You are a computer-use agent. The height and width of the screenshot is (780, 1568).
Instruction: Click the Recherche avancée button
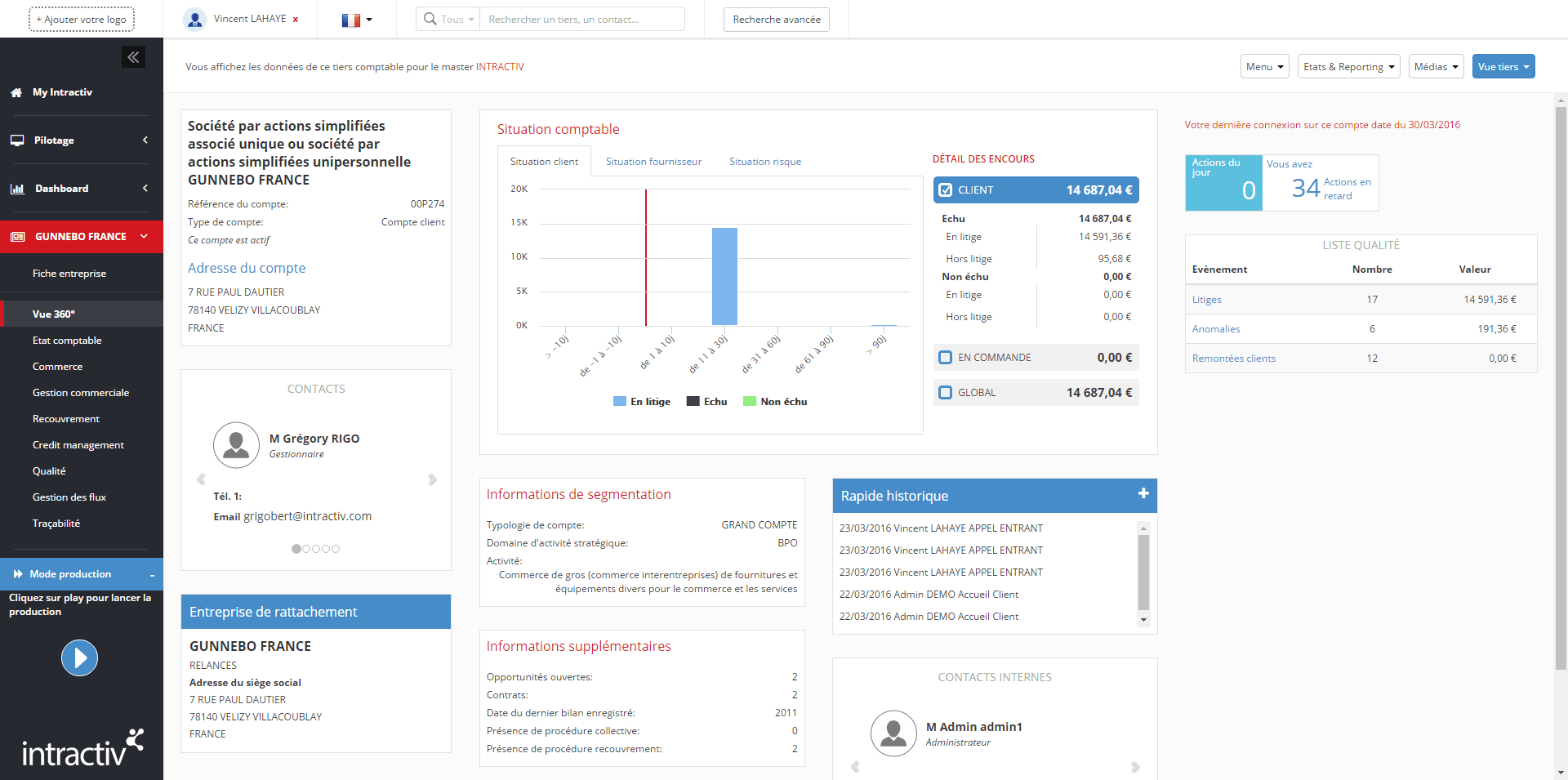pos(776,20)
